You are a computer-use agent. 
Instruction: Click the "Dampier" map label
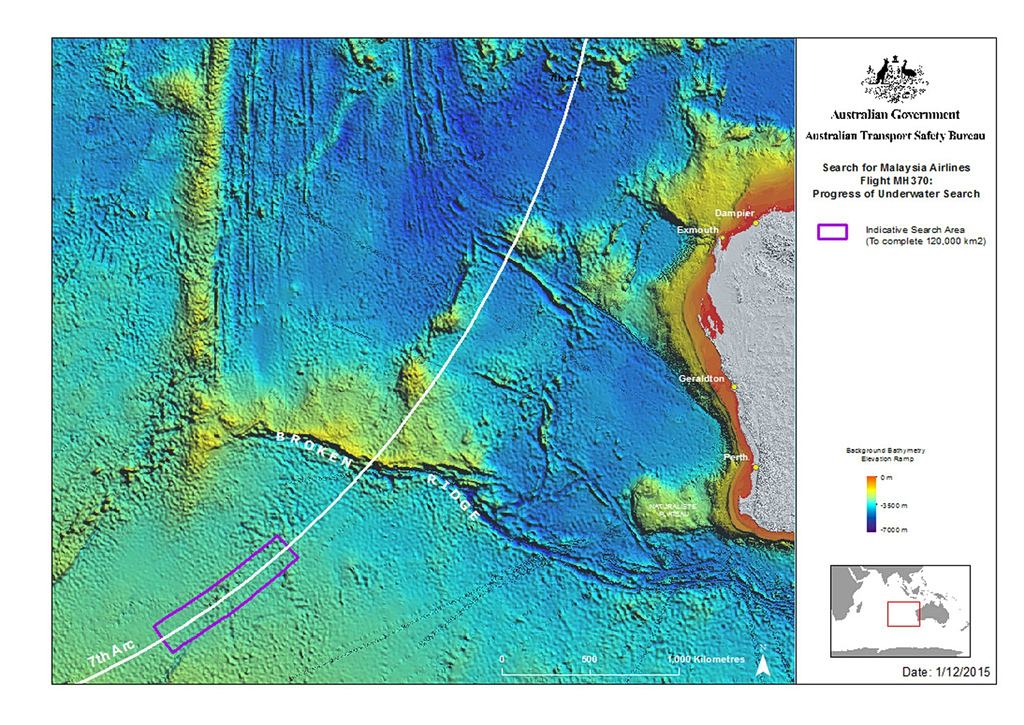(735, 213)
